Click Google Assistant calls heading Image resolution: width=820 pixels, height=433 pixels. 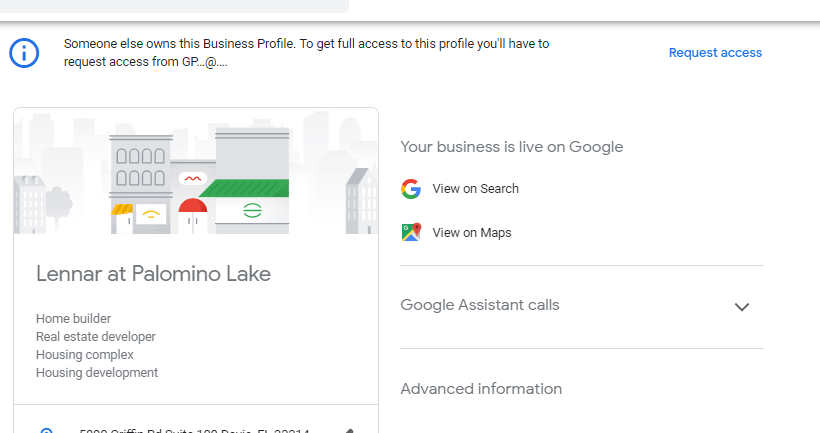pos(480,305)
